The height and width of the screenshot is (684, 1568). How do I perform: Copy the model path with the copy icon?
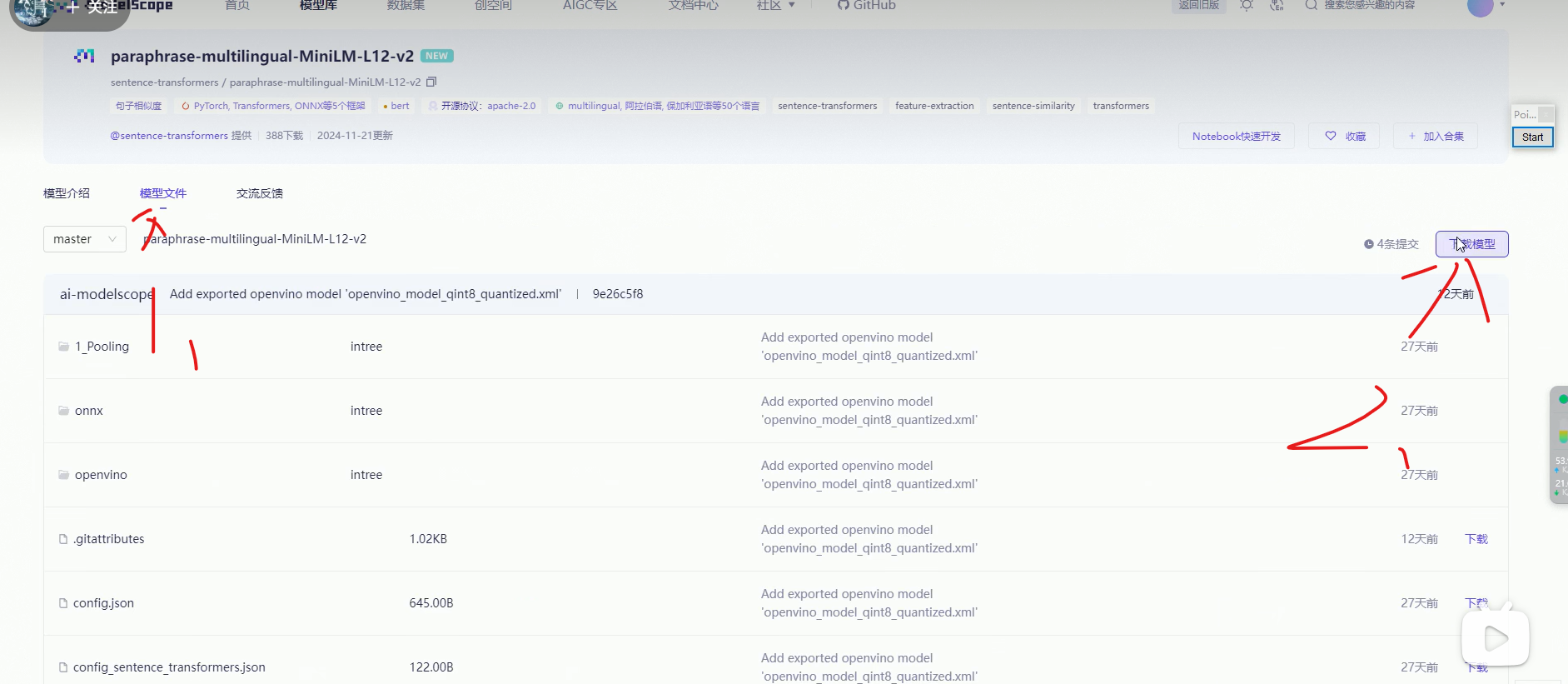pyautogui.click(x=431, y=82)
